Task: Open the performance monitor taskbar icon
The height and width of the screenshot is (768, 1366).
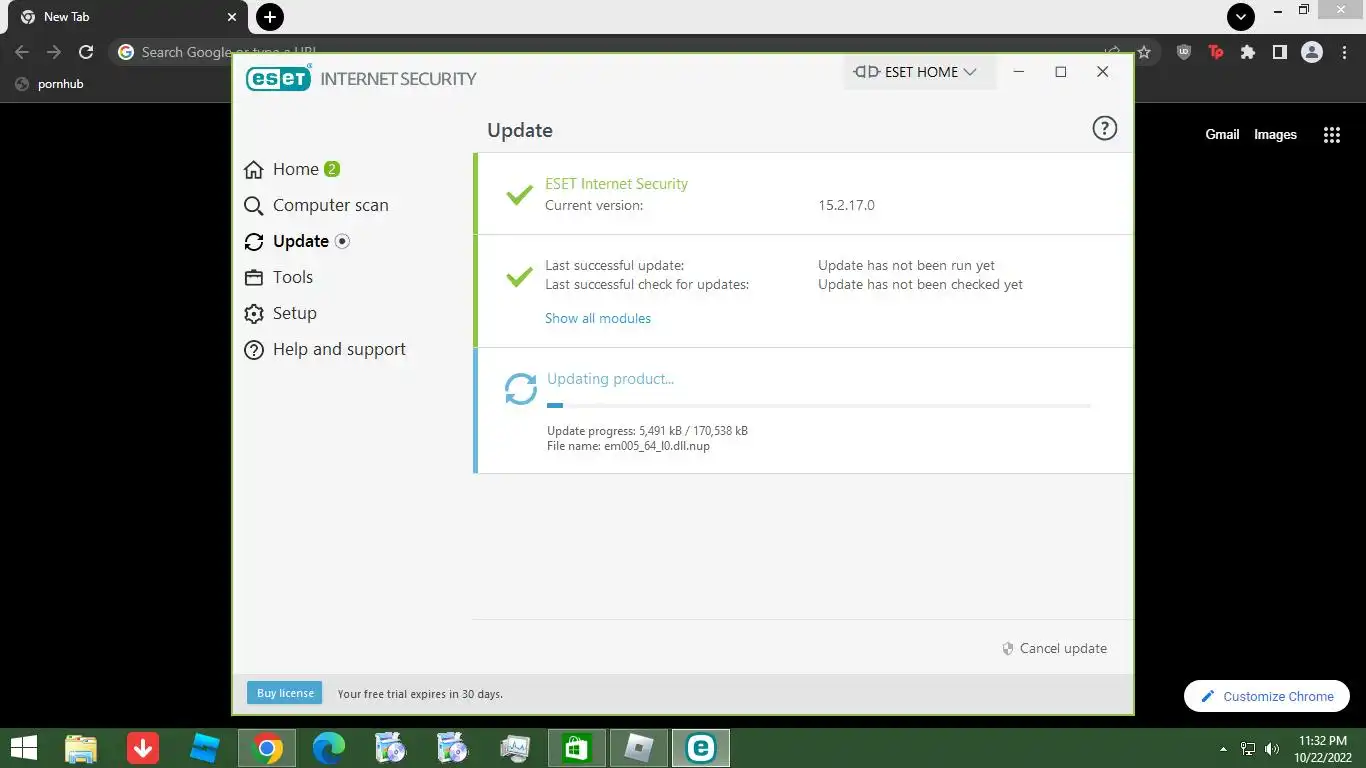Action: pyautogui.click(x=515, y=748)
